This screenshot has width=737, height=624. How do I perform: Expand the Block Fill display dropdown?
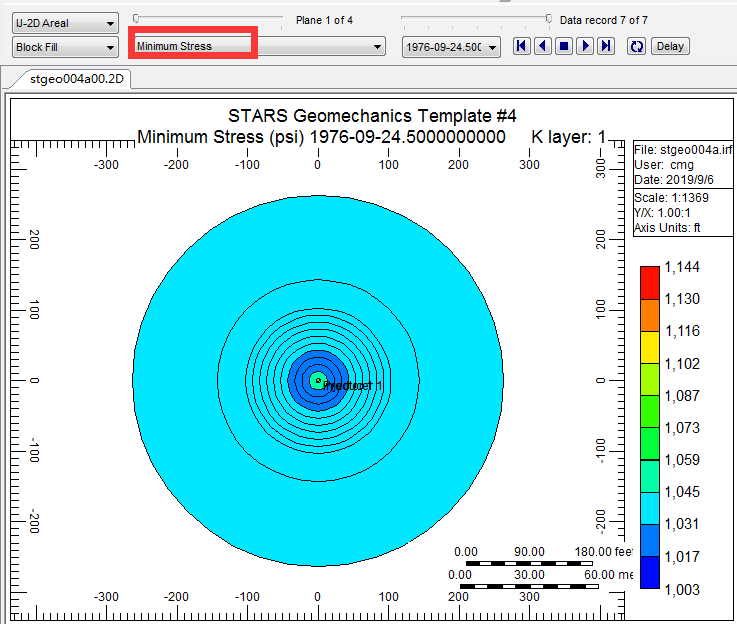pos(65,47)
